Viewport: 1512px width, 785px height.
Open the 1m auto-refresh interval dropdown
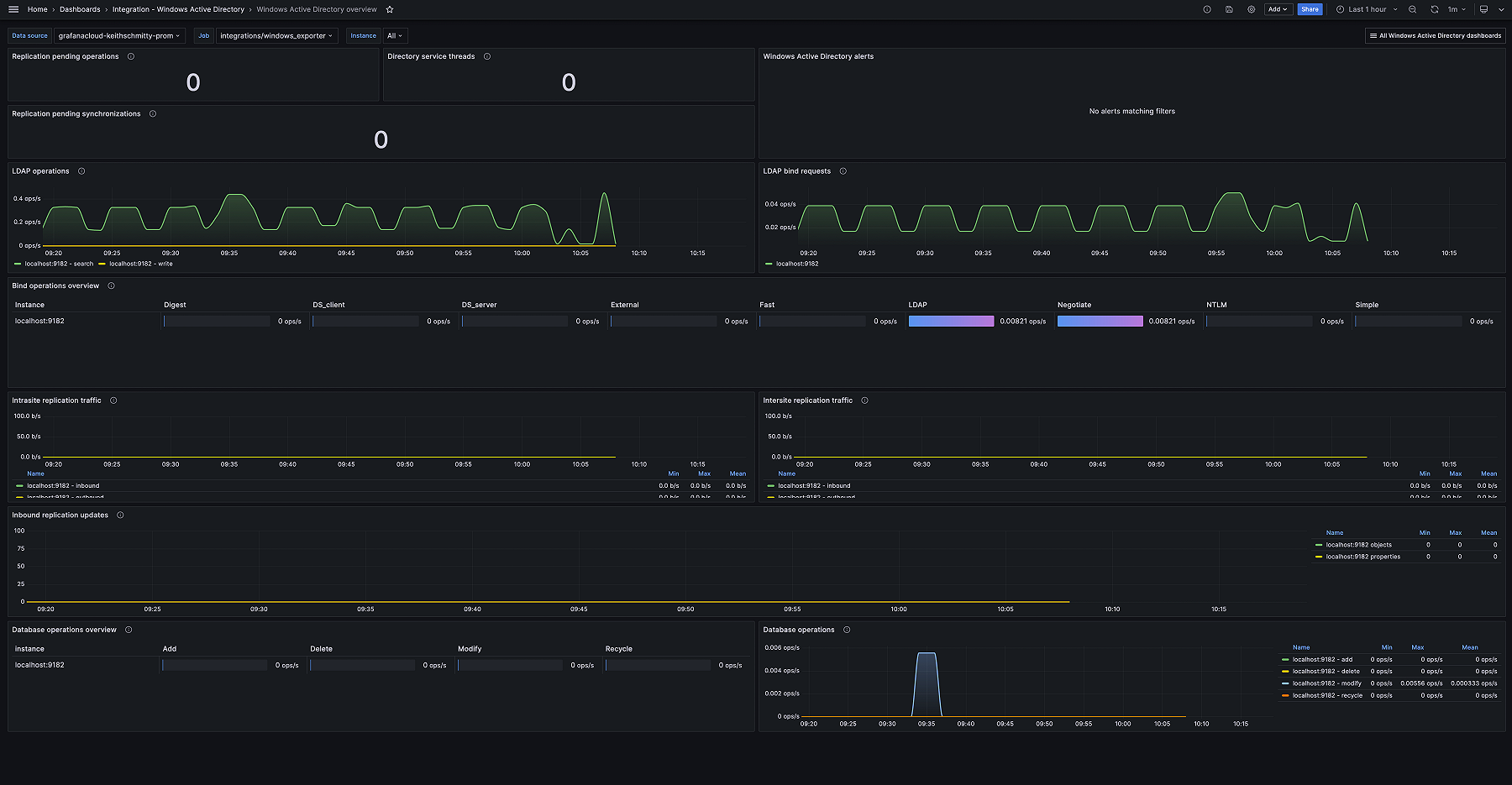1455,9
